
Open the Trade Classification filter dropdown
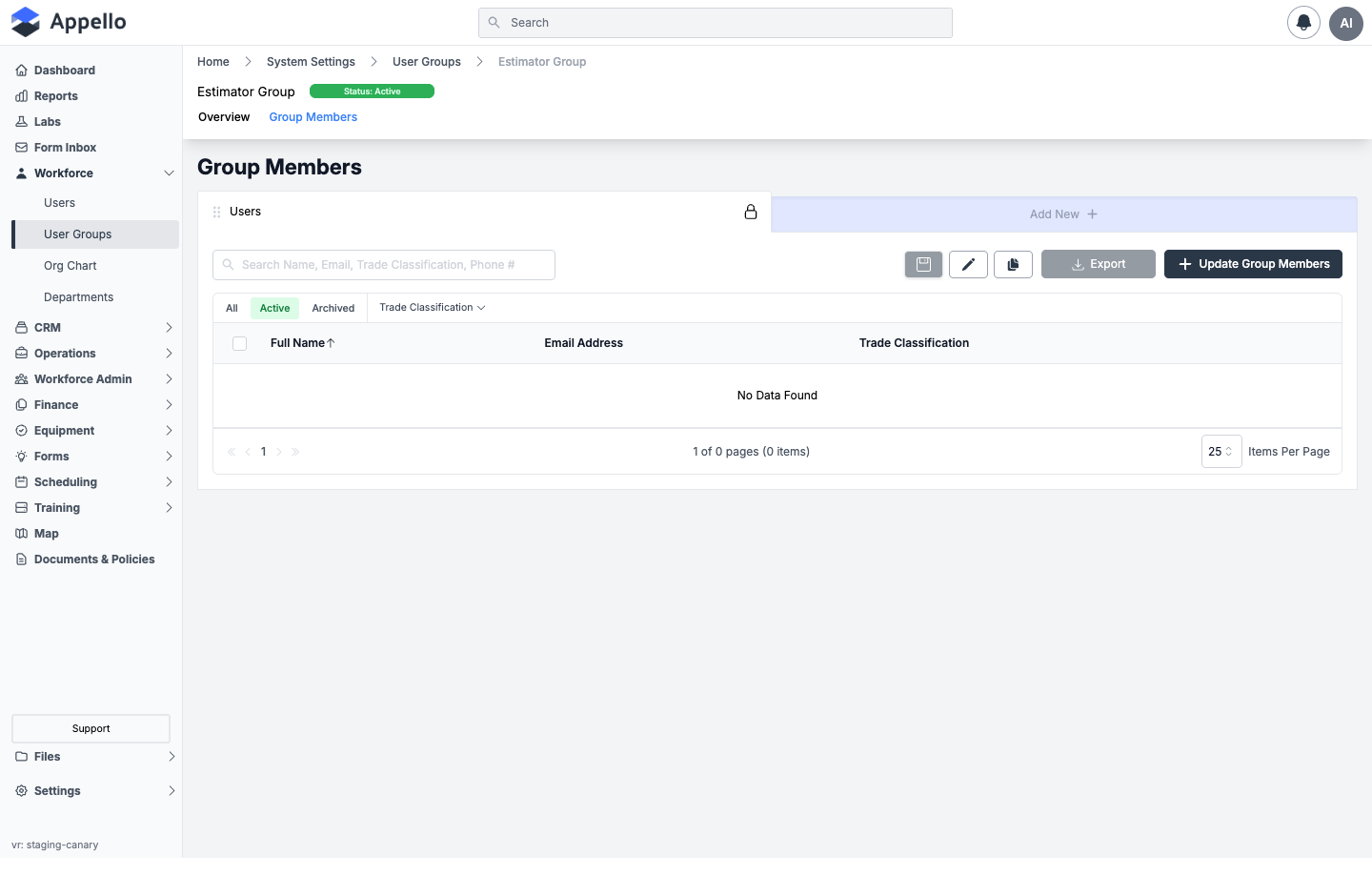tap(433, 308)
